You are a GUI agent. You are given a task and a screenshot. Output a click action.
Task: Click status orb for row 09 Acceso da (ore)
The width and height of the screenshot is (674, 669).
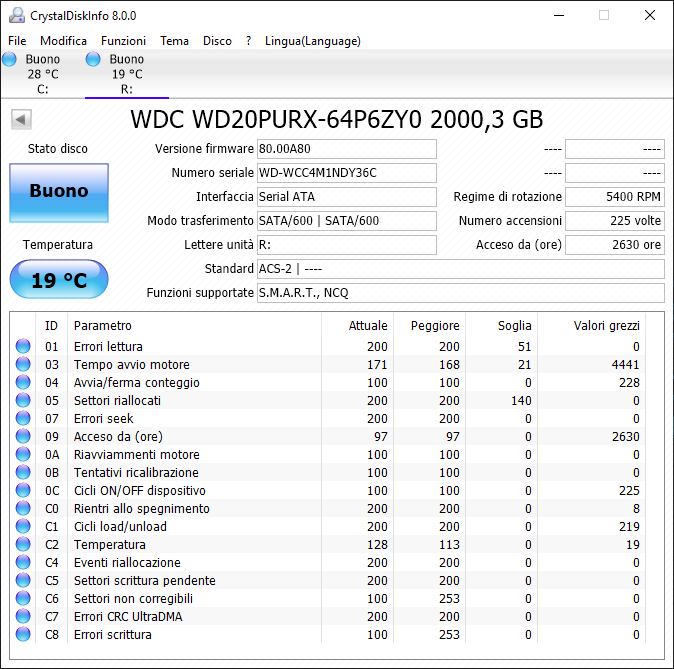tap(23, 436)
